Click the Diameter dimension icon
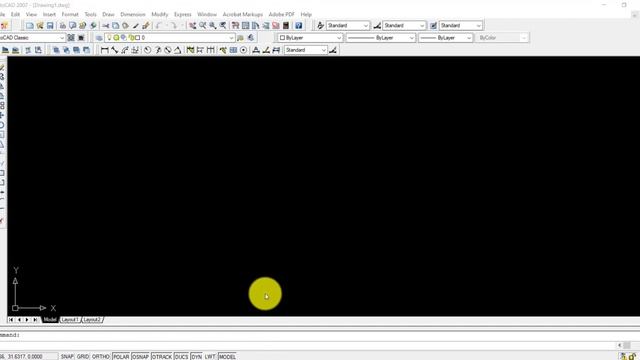Viewport: 640px width, 360px height. click(x=168, y=50)
